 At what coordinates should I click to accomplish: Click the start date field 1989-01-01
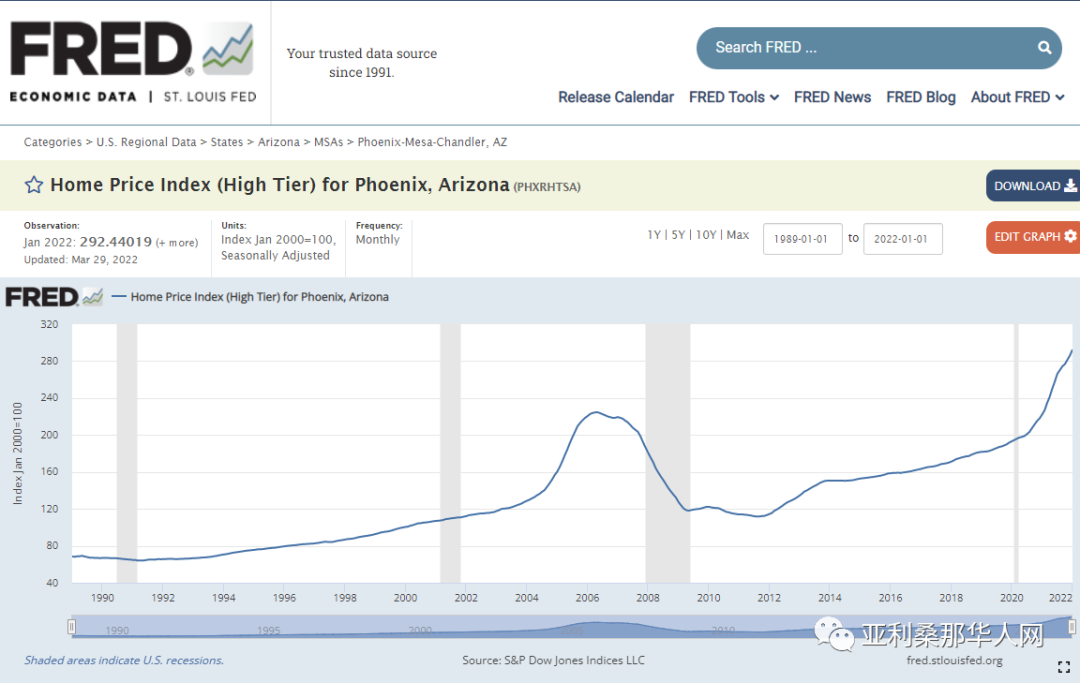802,239
